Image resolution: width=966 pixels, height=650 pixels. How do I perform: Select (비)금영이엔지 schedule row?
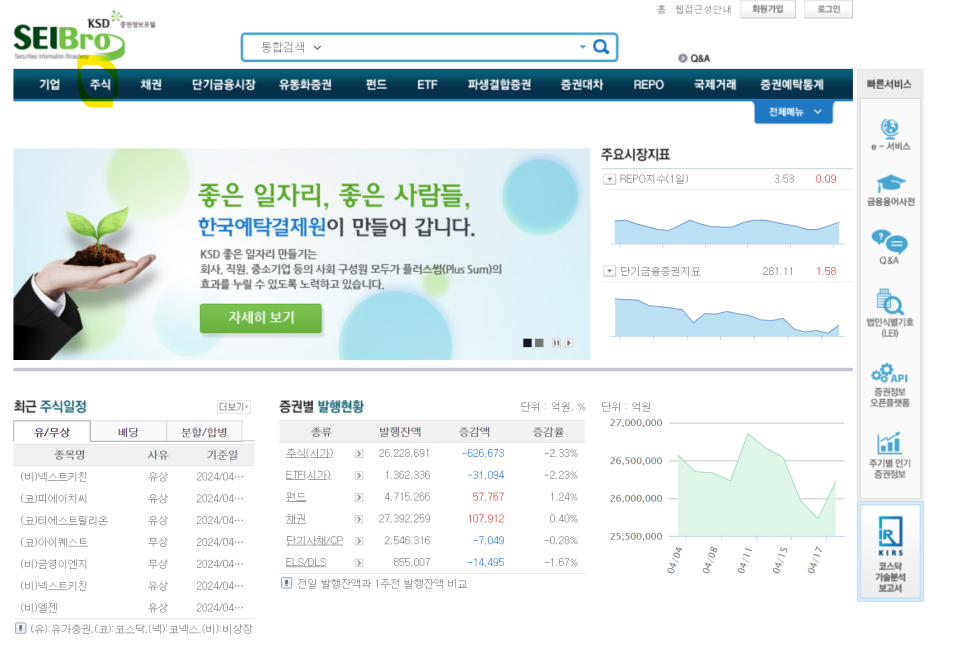click(134, 564)
